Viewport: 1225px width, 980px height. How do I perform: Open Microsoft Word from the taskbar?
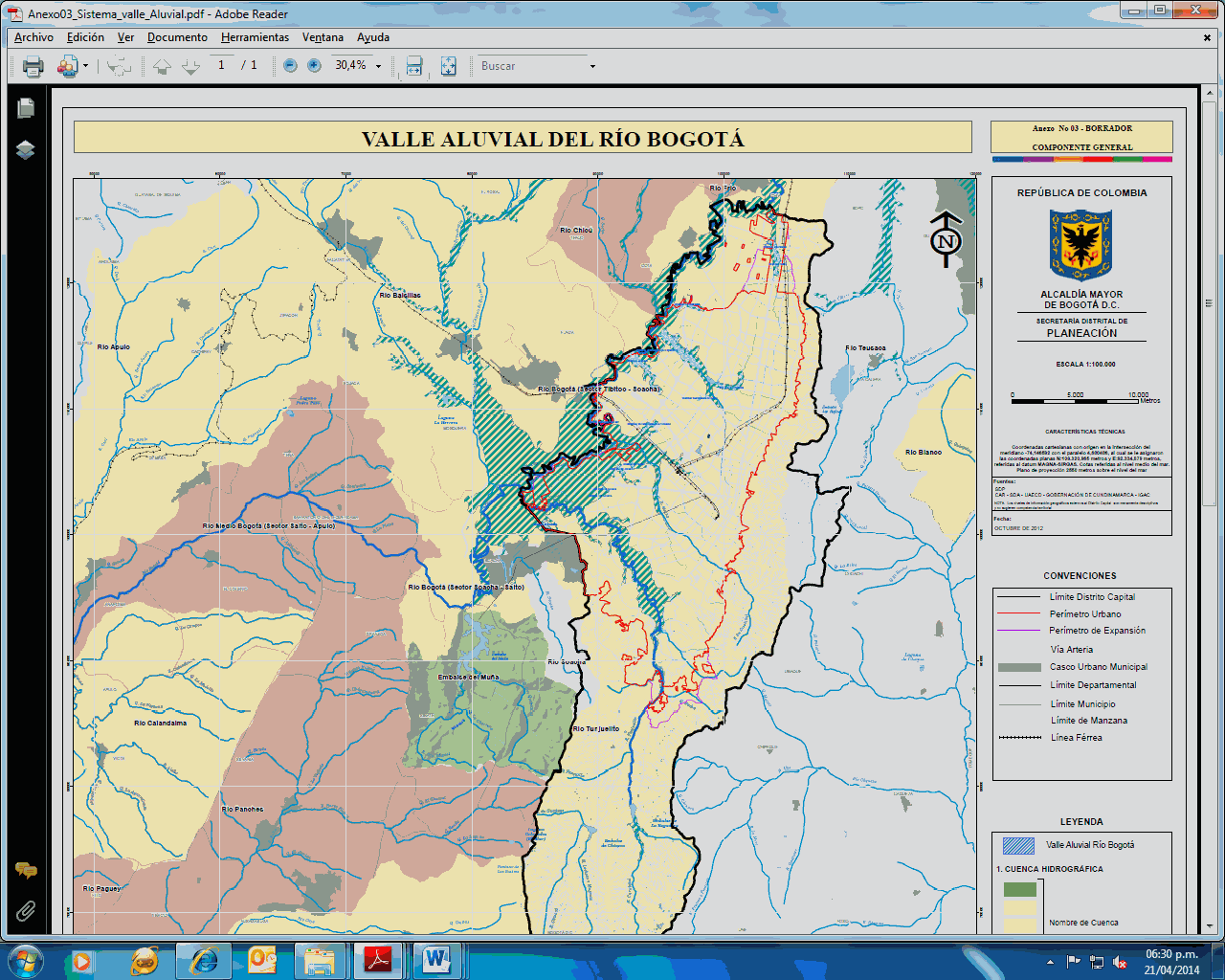pyautogui.click(x=436, y=959)
